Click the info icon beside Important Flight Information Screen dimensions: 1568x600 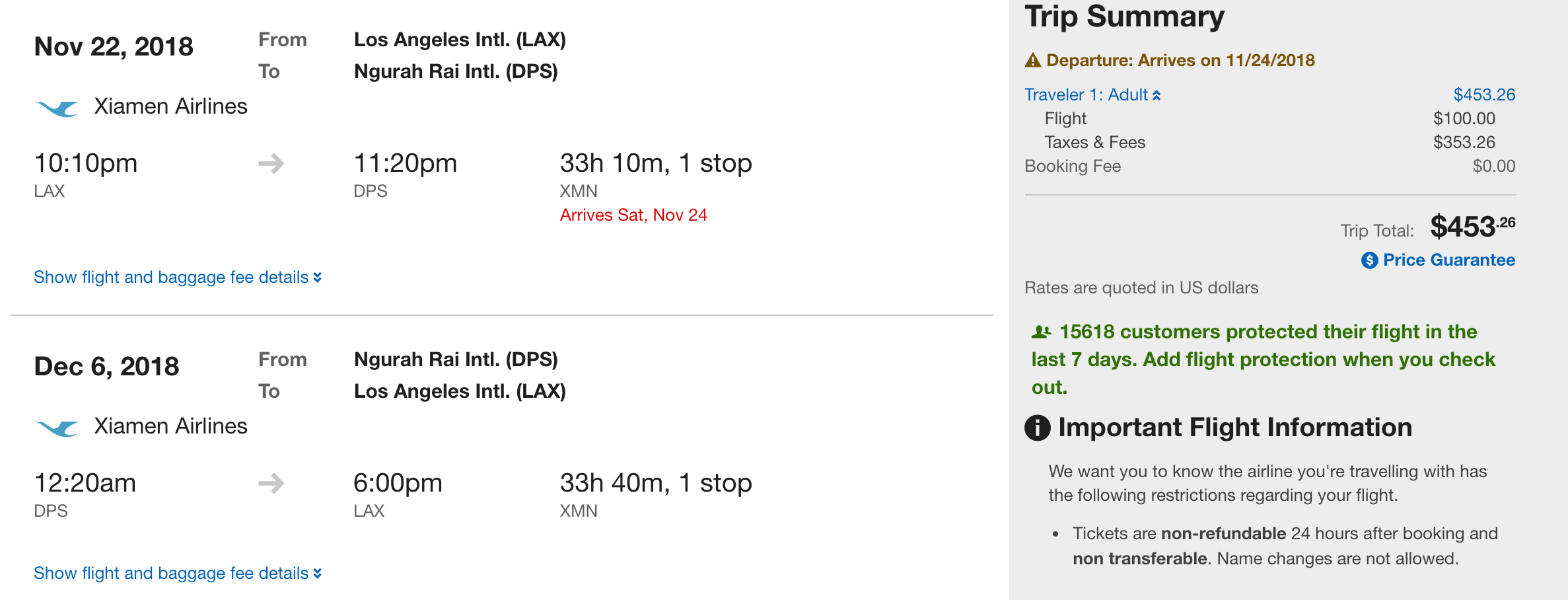click(x=1038, y=428)
